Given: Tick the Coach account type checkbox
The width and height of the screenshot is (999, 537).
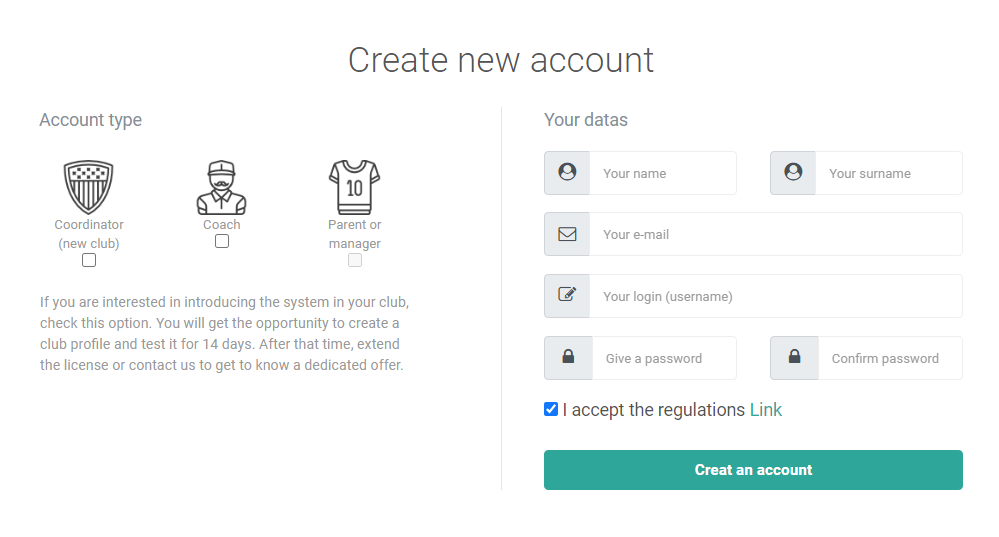Looking at the screenshot, I should click(222, 241).
